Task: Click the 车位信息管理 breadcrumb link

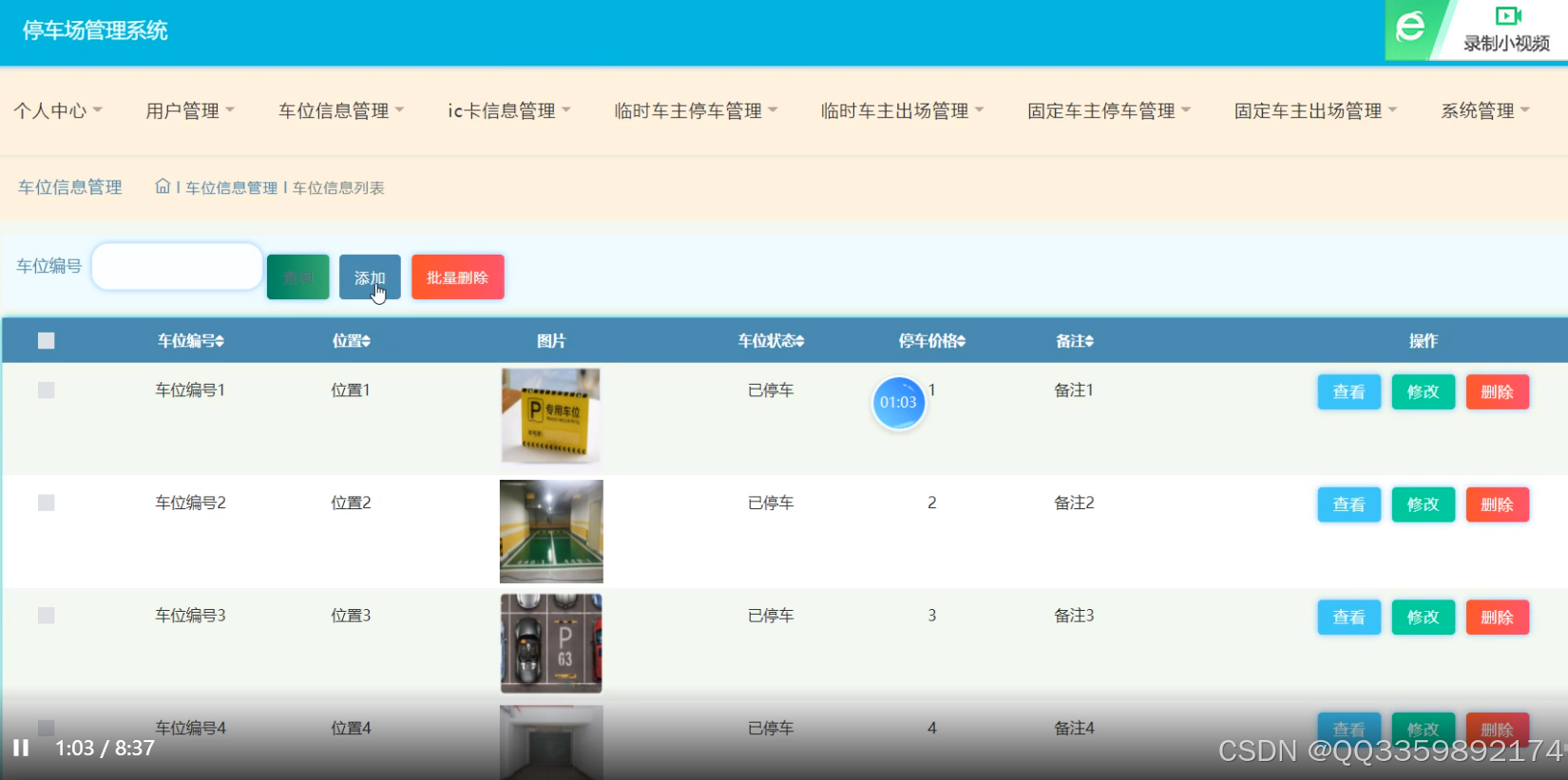Action: coord(232,188)
